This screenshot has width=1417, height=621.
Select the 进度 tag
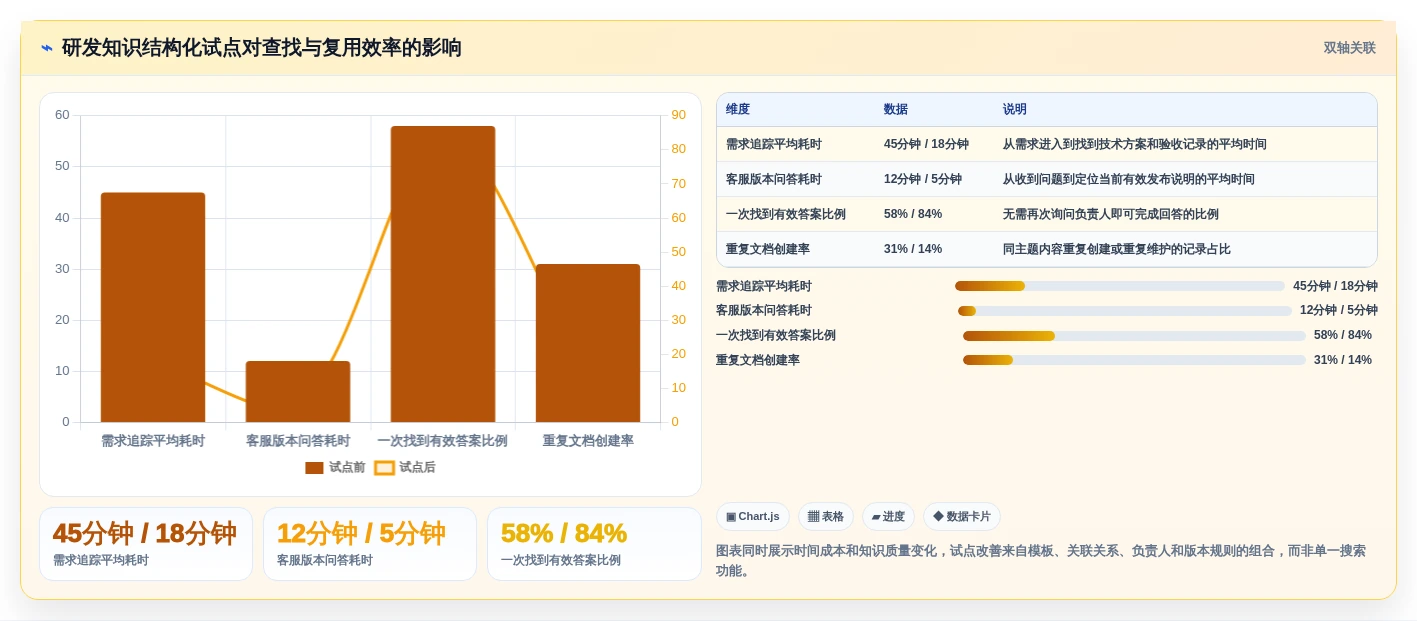click(x=888, y=516)
